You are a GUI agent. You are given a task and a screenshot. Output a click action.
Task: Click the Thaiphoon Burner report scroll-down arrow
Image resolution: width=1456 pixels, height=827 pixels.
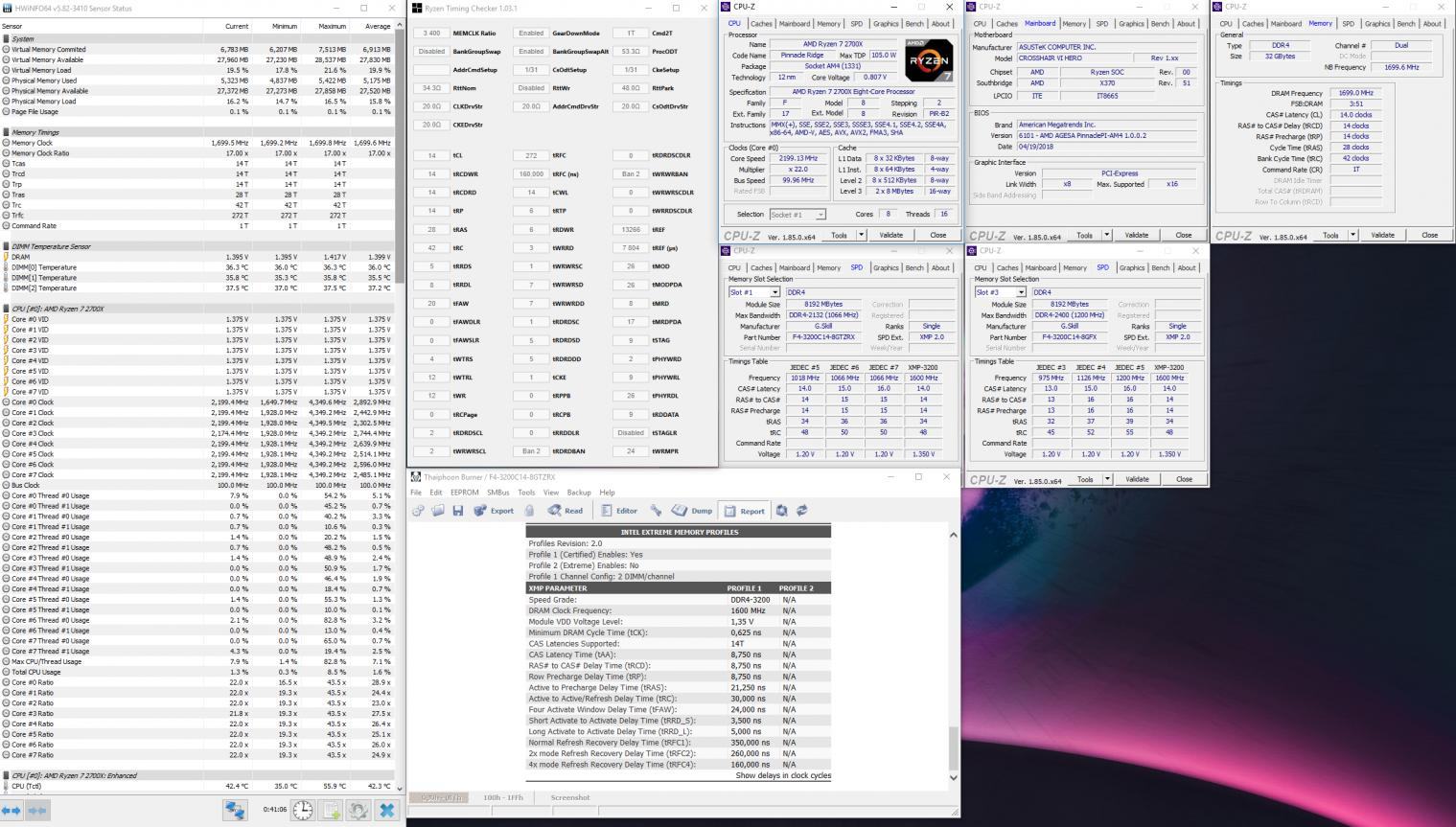953,777
